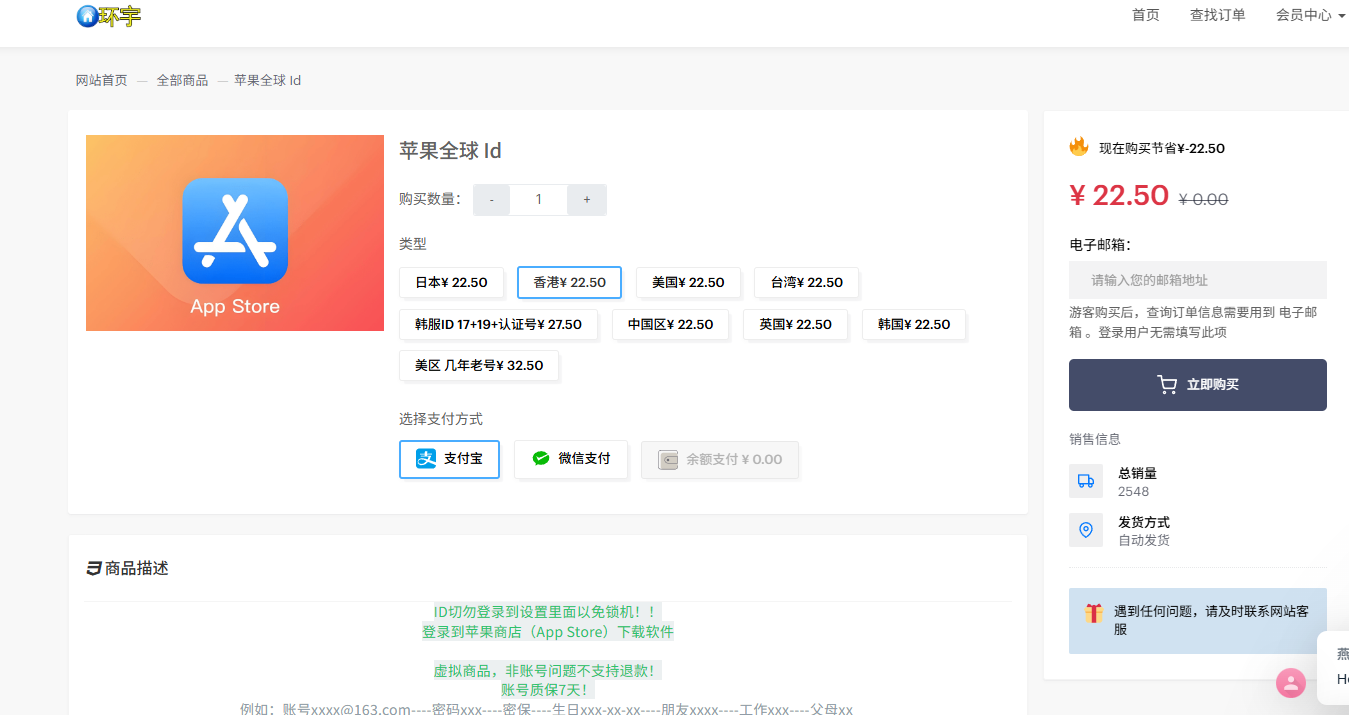Click the delivery truck icon for total sales

[1086, 481]
